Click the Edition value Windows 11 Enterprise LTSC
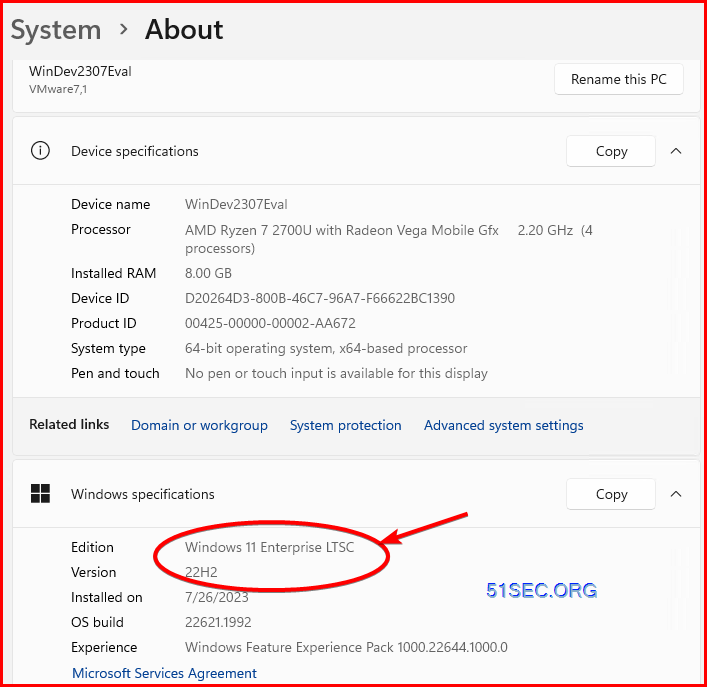Screen dimensions: 707x687 coord(269,547)
